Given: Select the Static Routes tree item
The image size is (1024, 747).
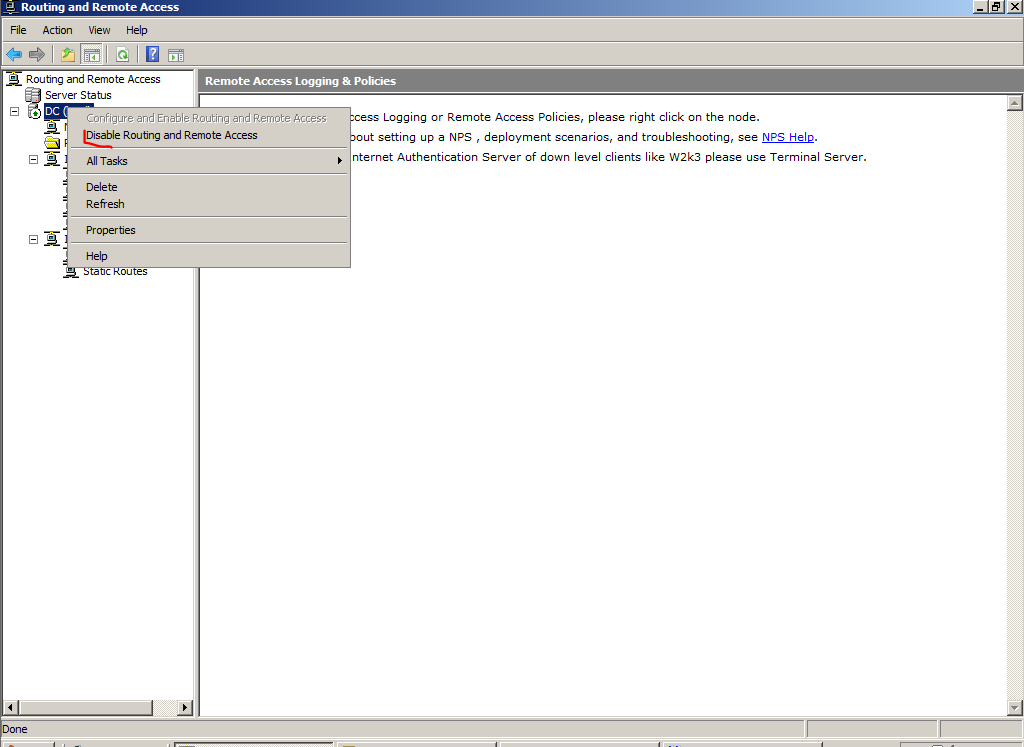Looking at the screenshot, I should tap(115, 272).
